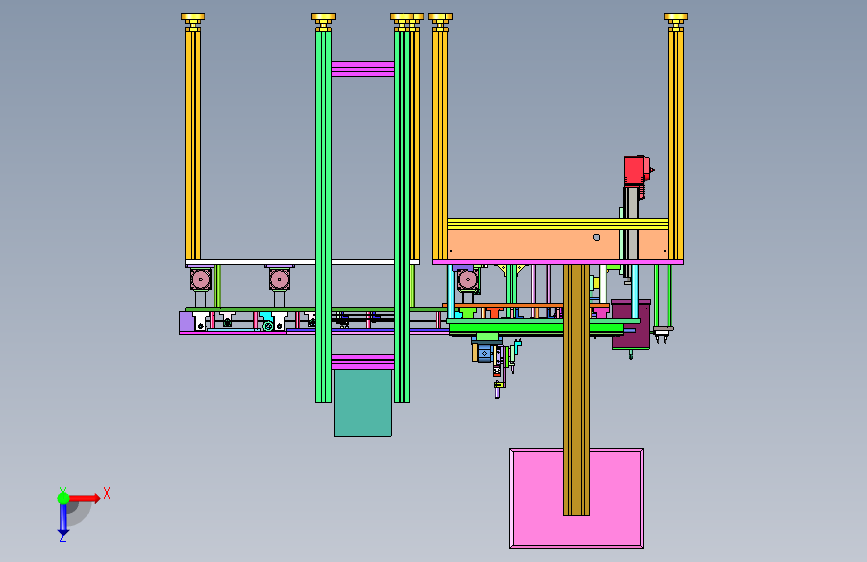Select the leftmost pink round motor face

click(x=201, y=279)
